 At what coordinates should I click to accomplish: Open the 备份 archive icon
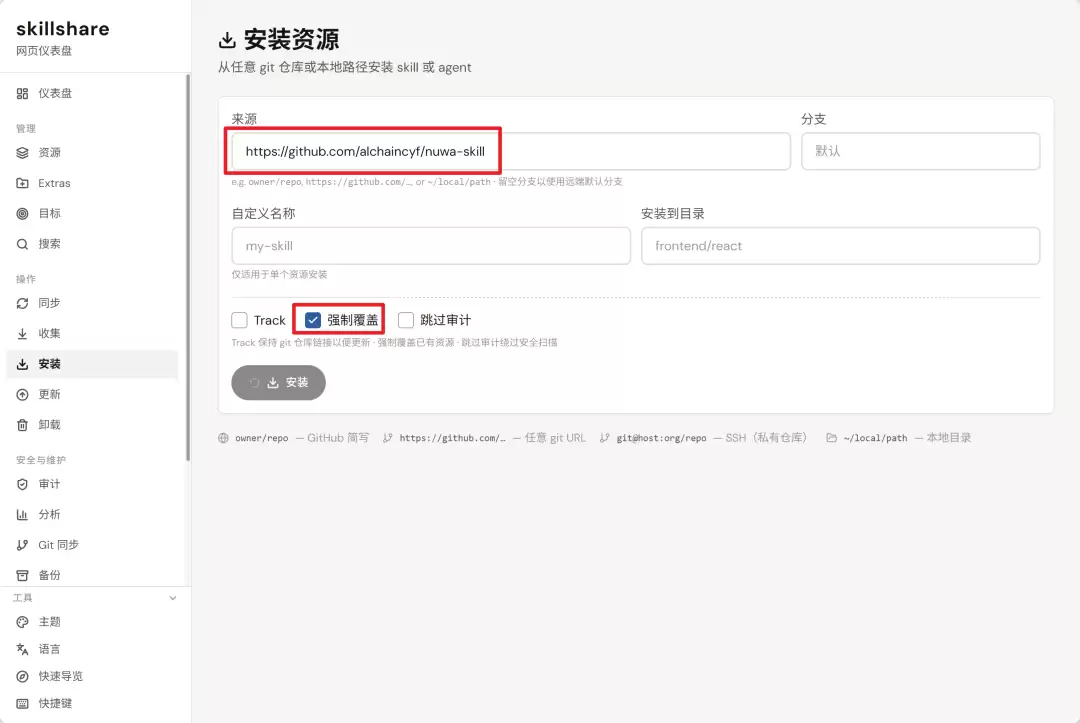(x=22, y=575)
